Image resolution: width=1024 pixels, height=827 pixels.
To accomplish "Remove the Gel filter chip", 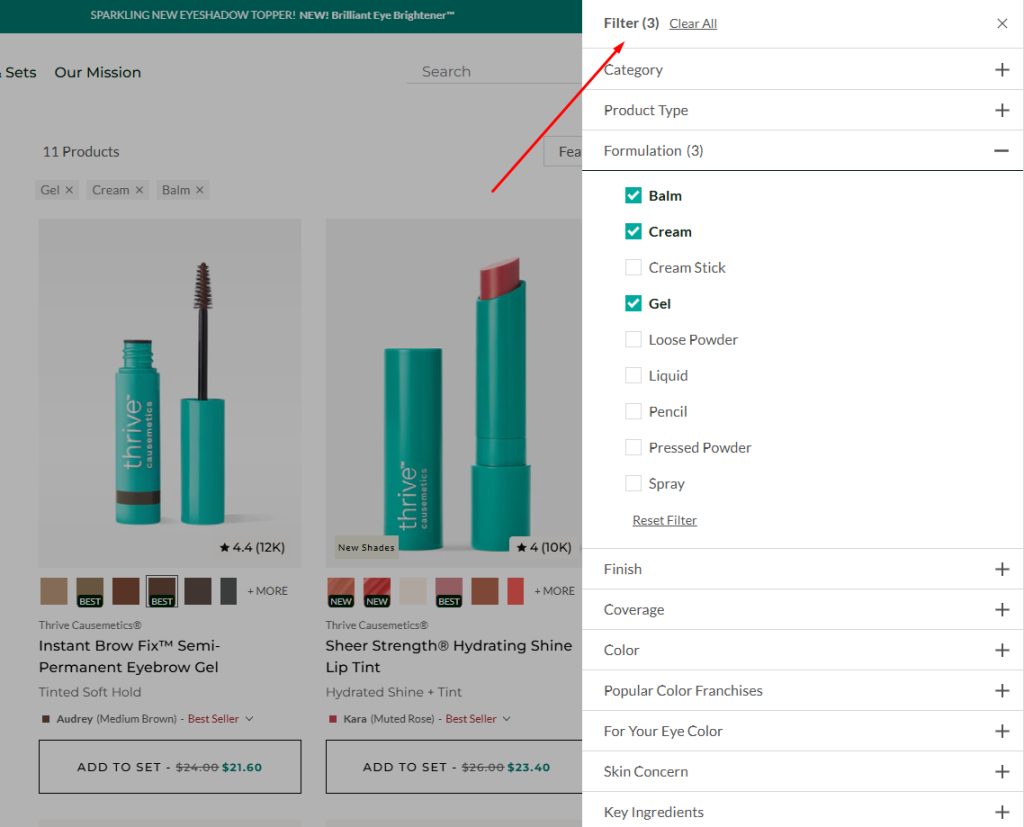I will coord(69,190).
